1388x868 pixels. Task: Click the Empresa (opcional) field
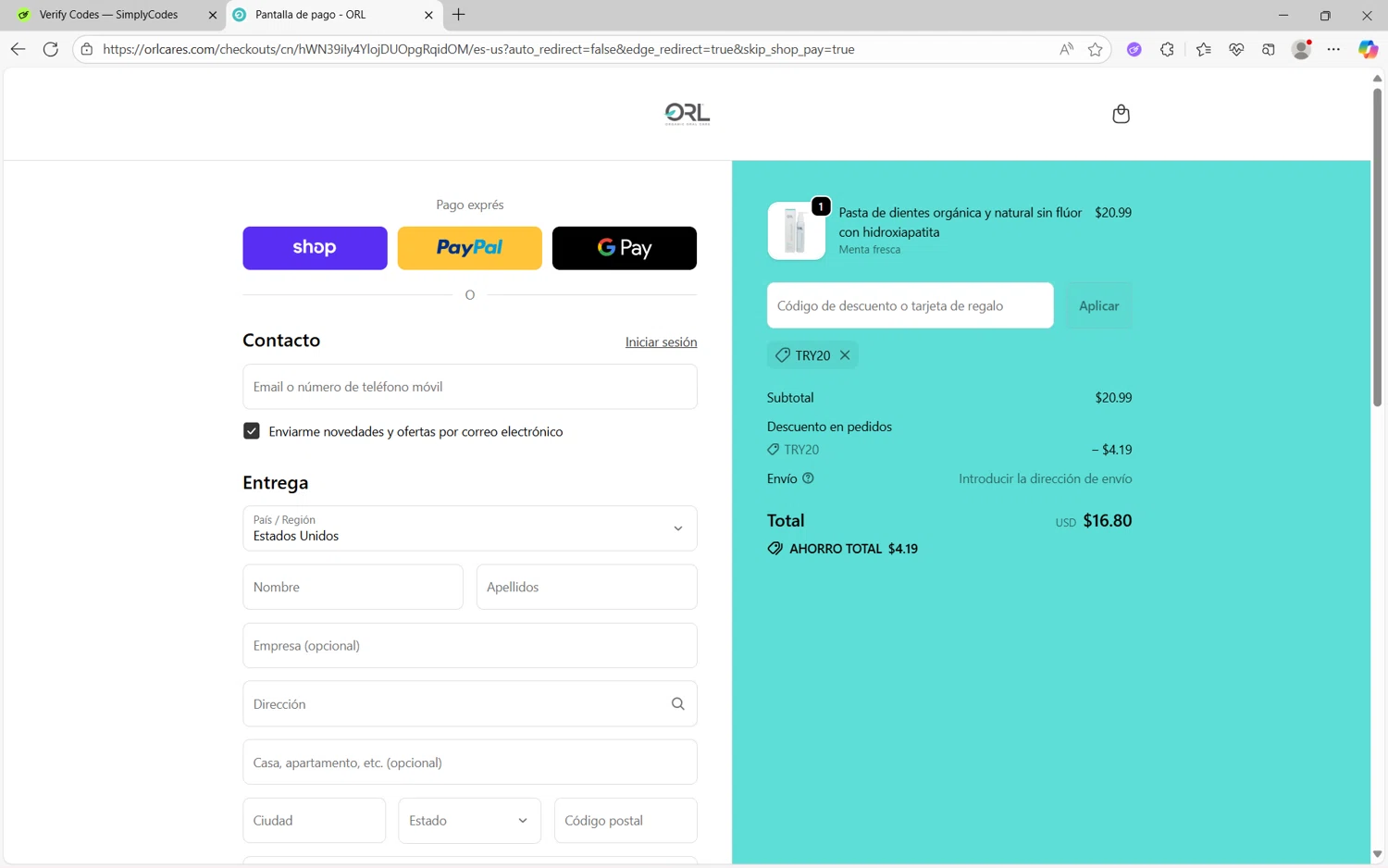pyautogui.click(x=469, y=646)
